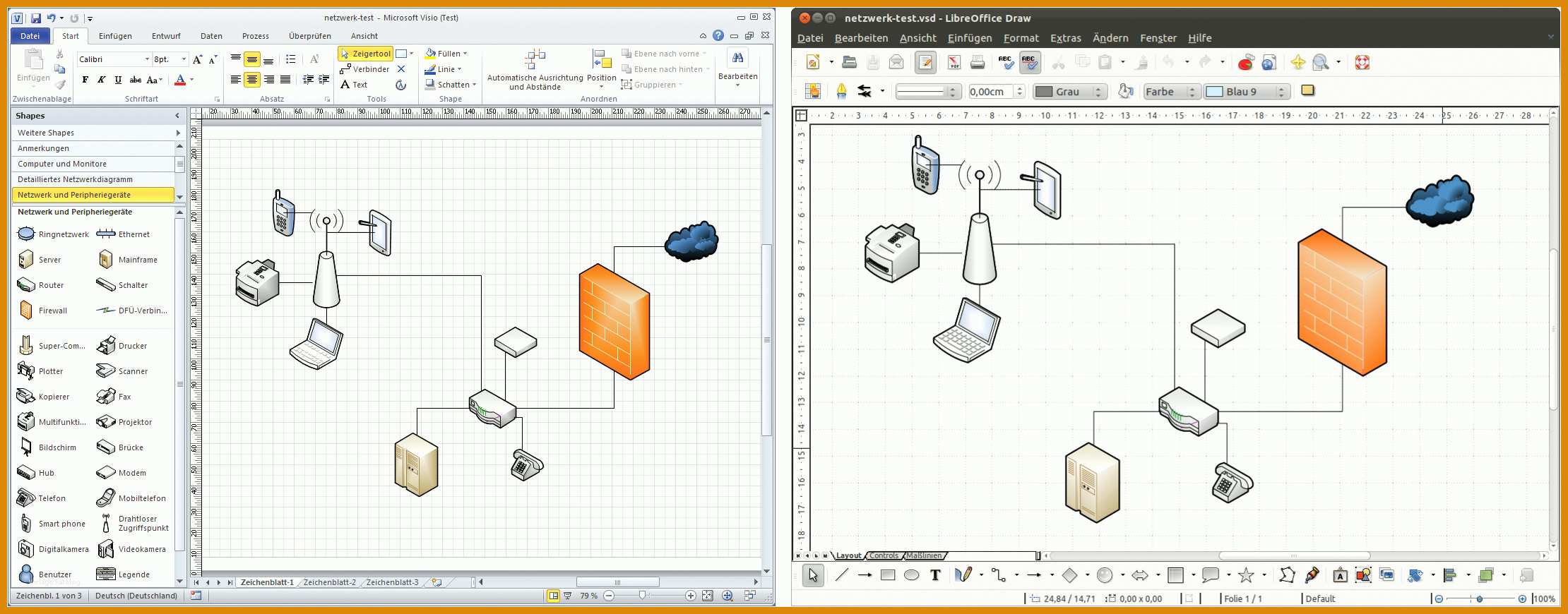Toggle left paragraph alignment in Visio
This screenshot has width=1568, height=614.
[236, 80]
